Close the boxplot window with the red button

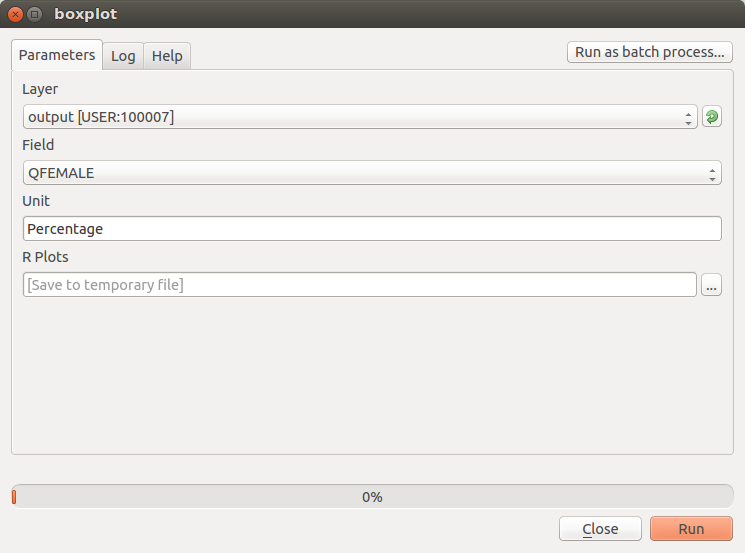15,14
